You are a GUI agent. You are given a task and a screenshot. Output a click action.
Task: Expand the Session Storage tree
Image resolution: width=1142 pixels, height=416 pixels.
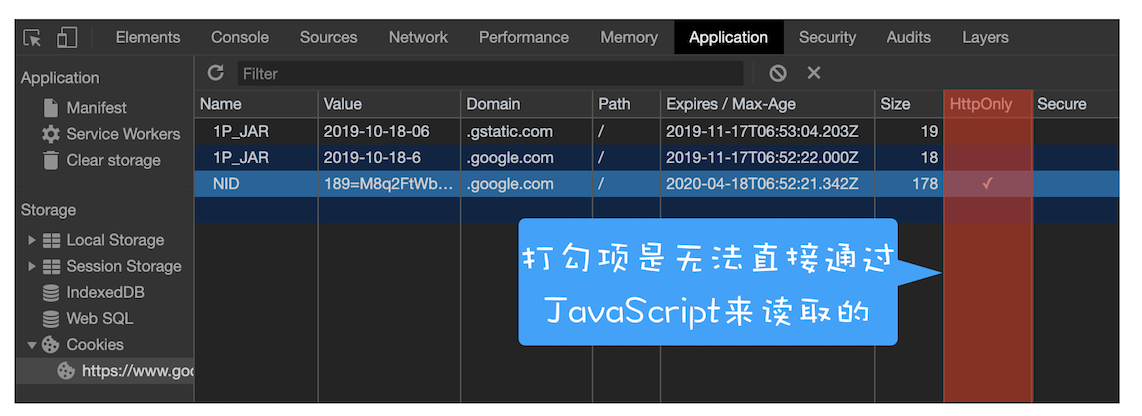coord(32,266)
